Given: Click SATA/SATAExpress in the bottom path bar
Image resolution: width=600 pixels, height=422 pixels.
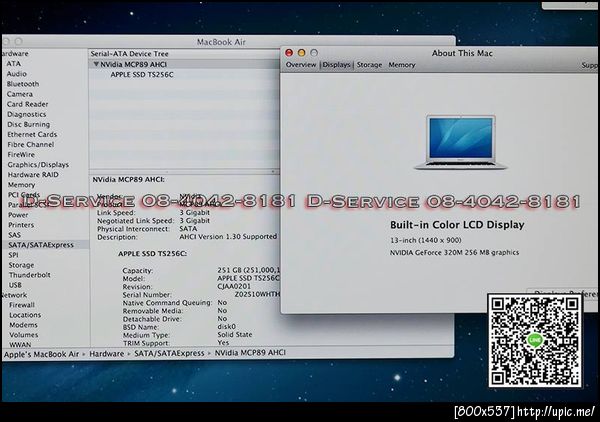Looking at the screenshot, I should click(x=169, y=354).
